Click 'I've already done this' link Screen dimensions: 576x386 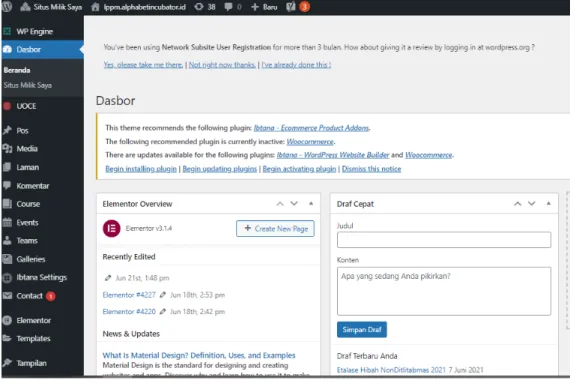[296, 65]
